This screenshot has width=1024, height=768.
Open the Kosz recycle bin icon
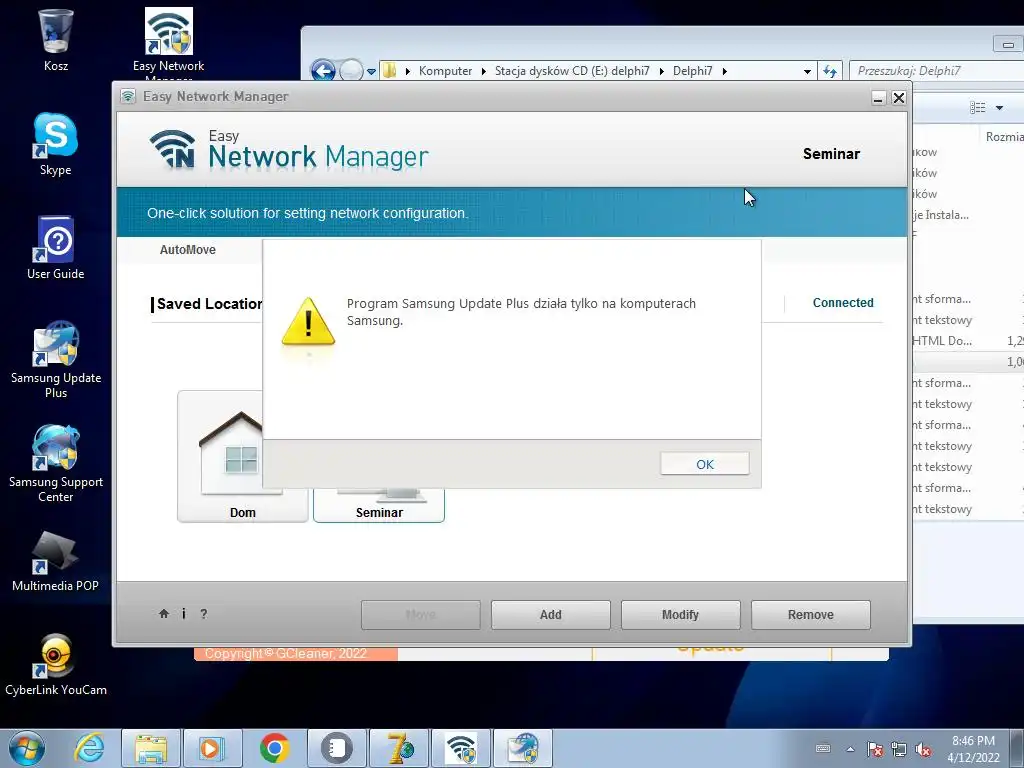(x=56, y=40)
